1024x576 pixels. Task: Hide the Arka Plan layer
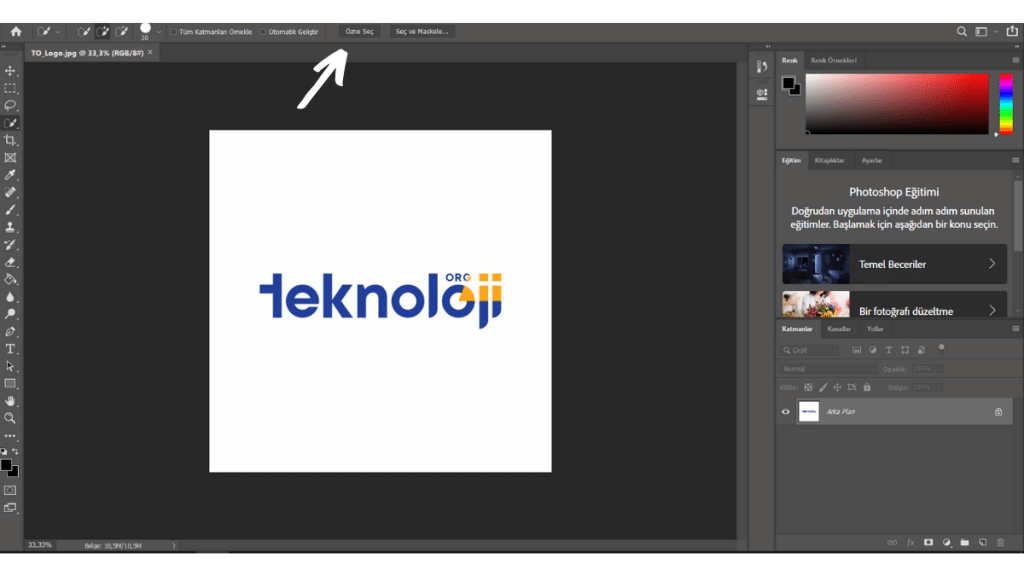click(x=786, y=412)
